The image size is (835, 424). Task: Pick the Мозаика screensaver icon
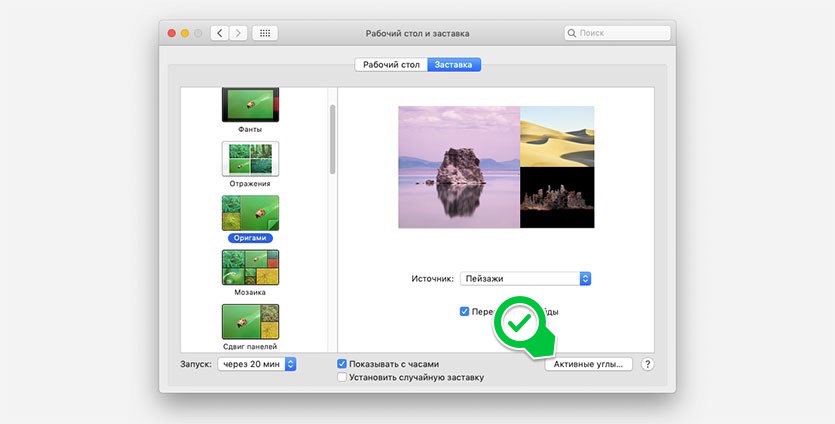click(x=250, y=267)
